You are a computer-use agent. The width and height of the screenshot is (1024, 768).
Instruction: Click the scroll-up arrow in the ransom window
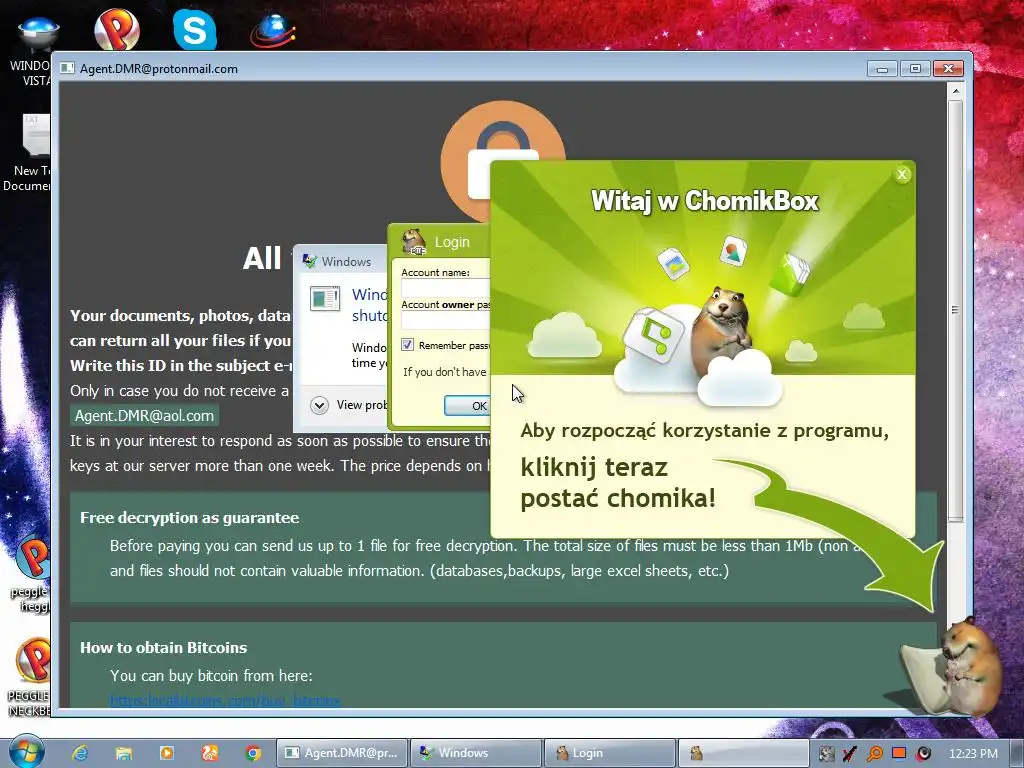point(955,91)
